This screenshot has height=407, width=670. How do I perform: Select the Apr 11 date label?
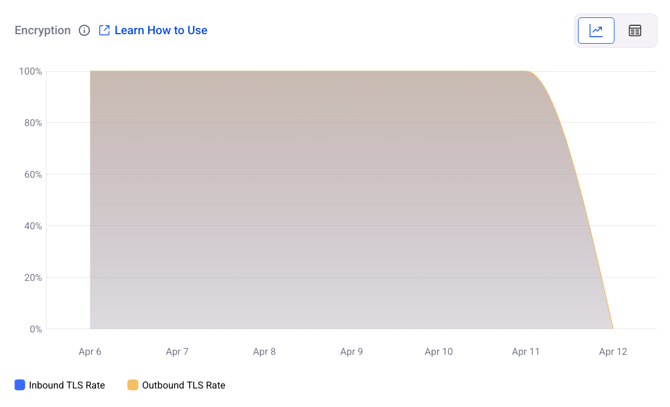[x=526, y=352]
